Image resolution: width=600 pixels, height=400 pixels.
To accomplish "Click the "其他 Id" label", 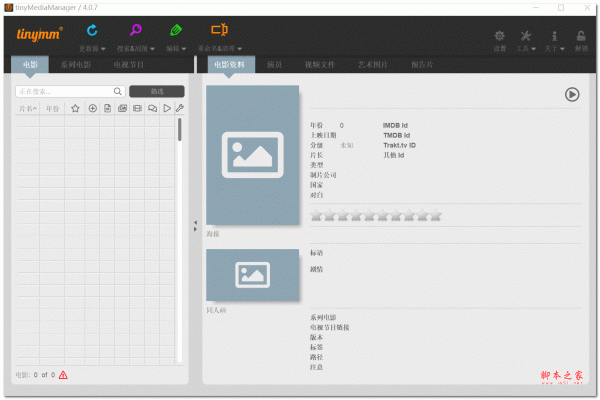I will (x=394, y=155).
